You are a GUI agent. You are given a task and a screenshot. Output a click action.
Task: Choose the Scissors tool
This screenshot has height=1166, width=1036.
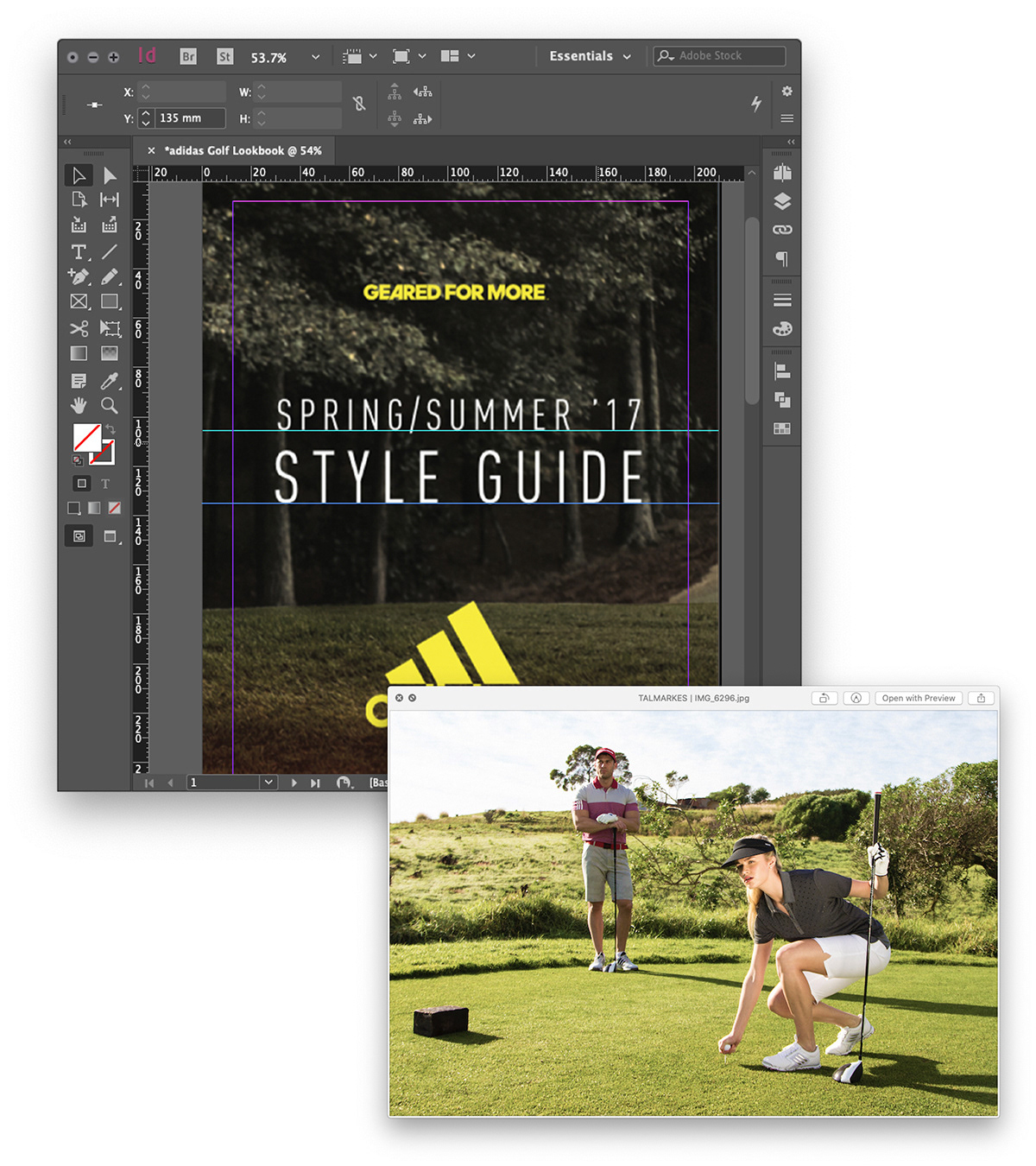(x=79, y=328)
